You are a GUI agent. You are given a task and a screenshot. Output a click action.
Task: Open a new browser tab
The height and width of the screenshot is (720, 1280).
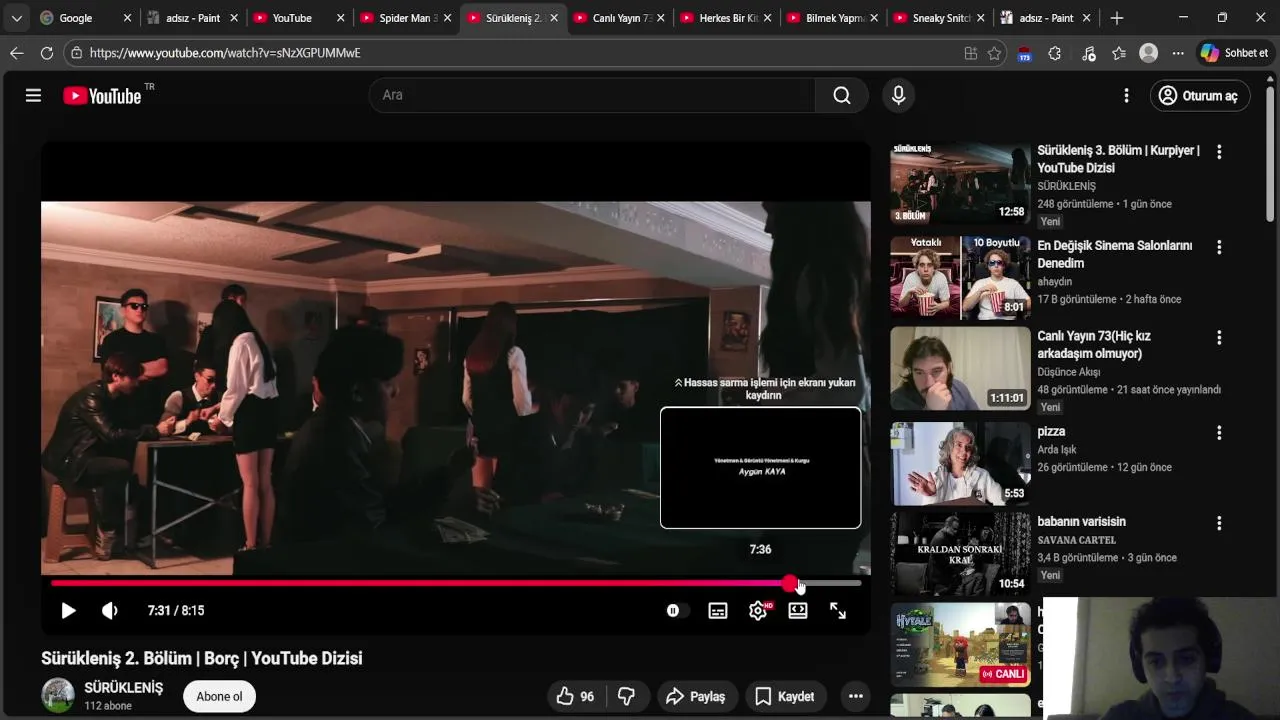coord(1117,18)
